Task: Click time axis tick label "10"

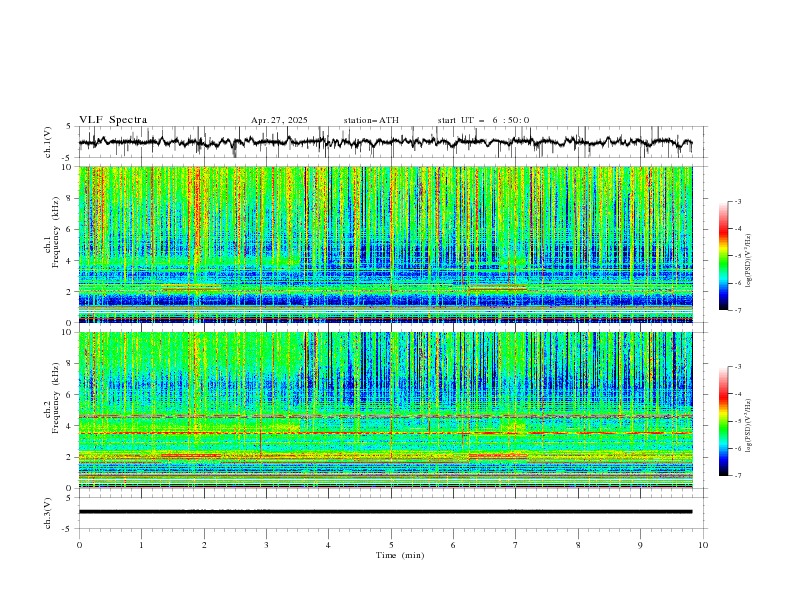Action: (x=703, y=545)
